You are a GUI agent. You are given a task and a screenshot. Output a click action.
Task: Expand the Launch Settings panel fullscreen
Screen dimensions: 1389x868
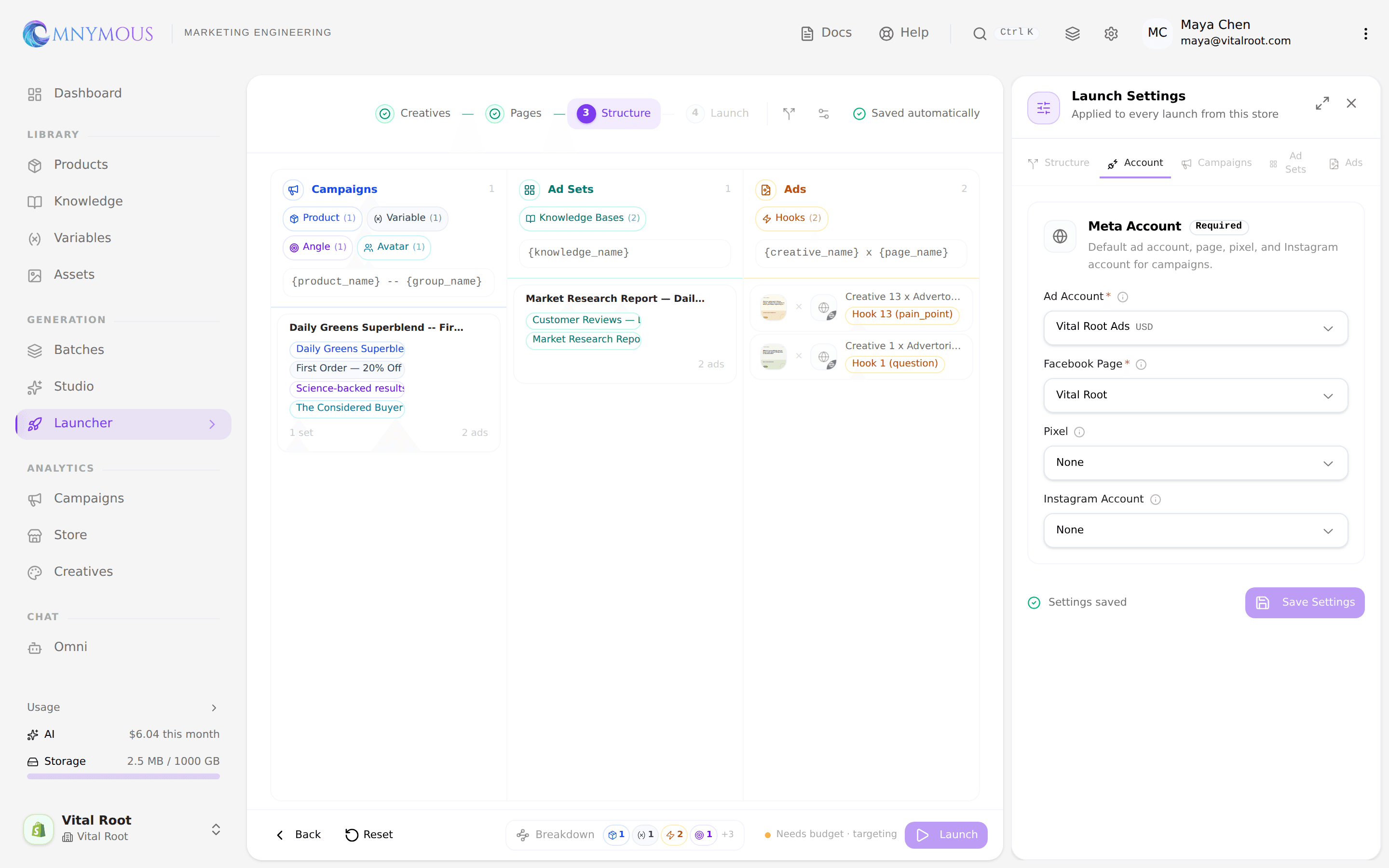1322,103
